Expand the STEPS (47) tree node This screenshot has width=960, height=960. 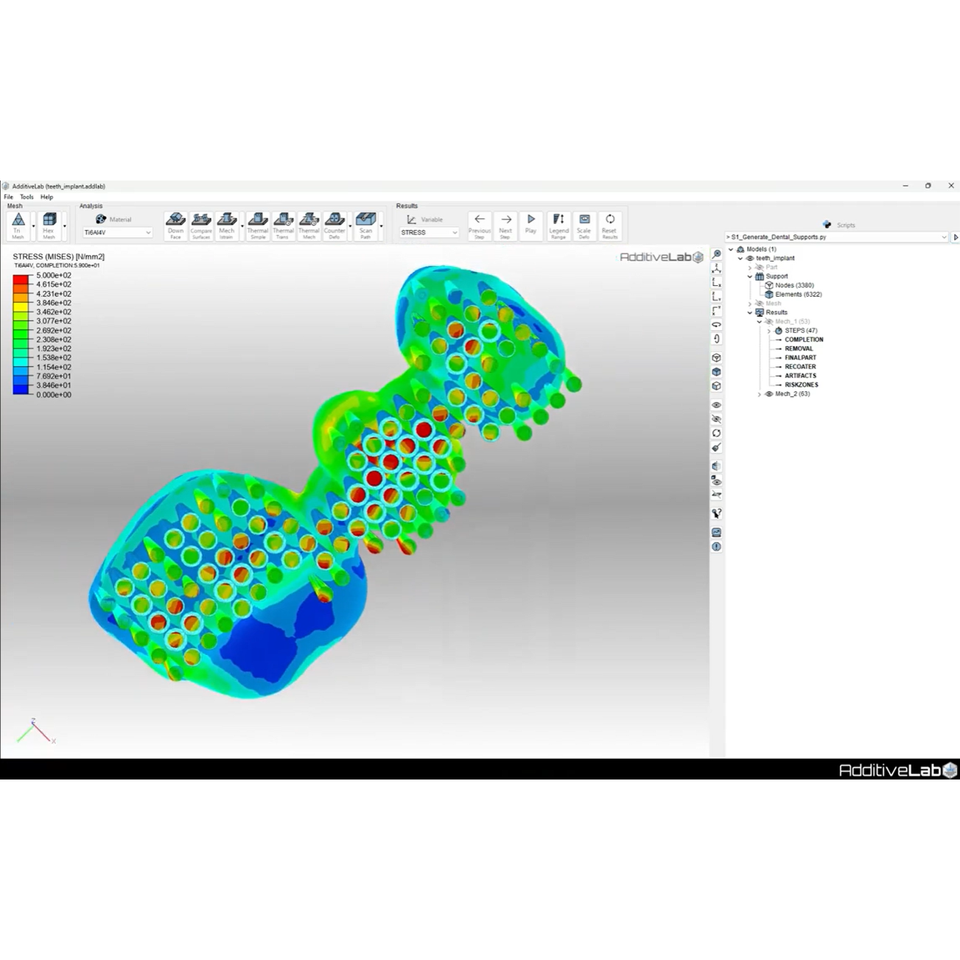pos(769,331)
